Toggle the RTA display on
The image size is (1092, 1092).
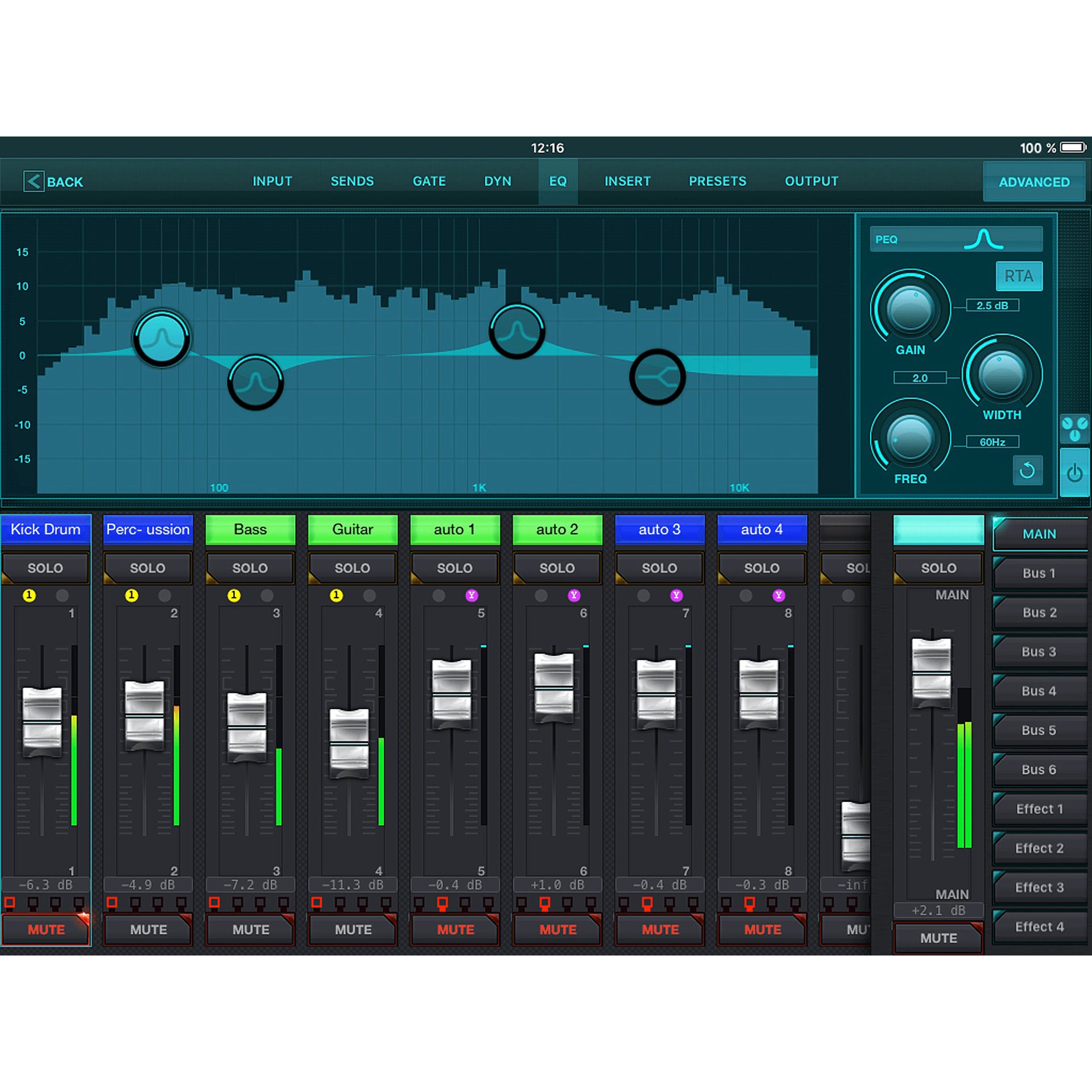point(1019,276)
